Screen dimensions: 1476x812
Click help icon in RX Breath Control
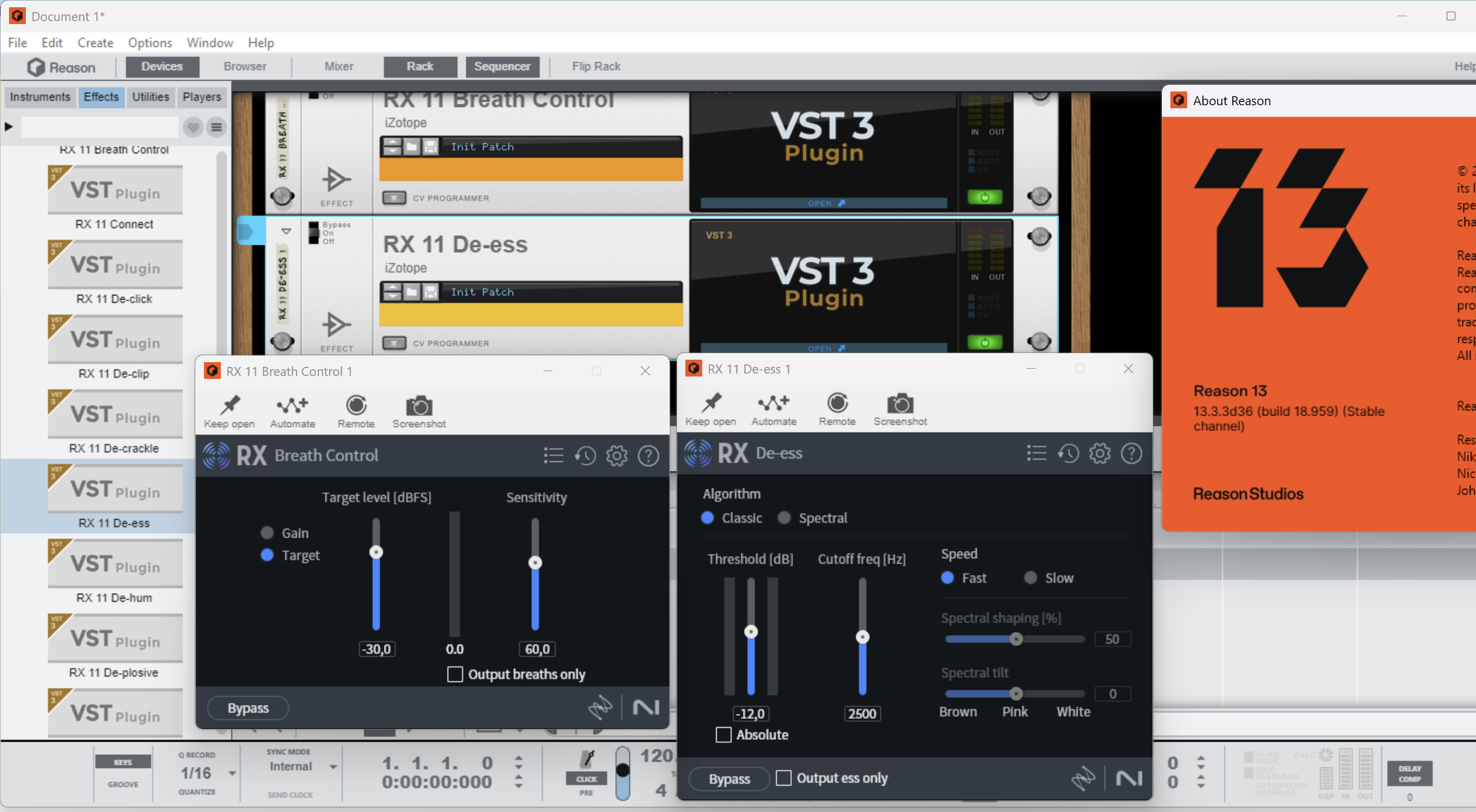click(648, 456)
